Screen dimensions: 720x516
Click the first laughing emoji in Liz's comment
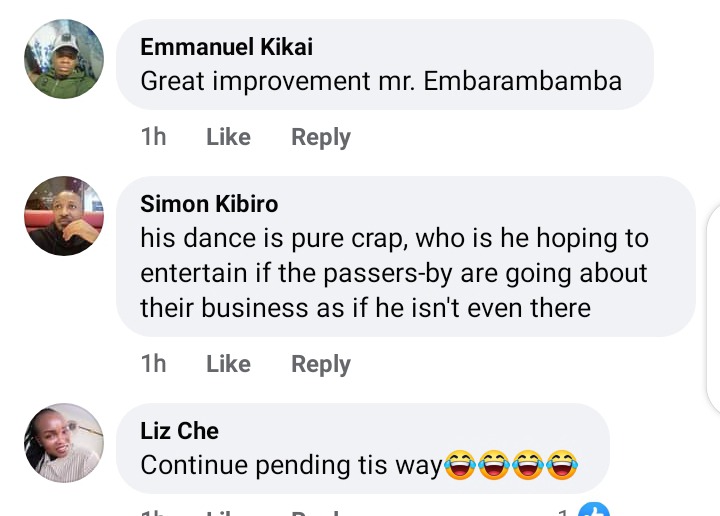pyautogui.click(x=460, y=465)
